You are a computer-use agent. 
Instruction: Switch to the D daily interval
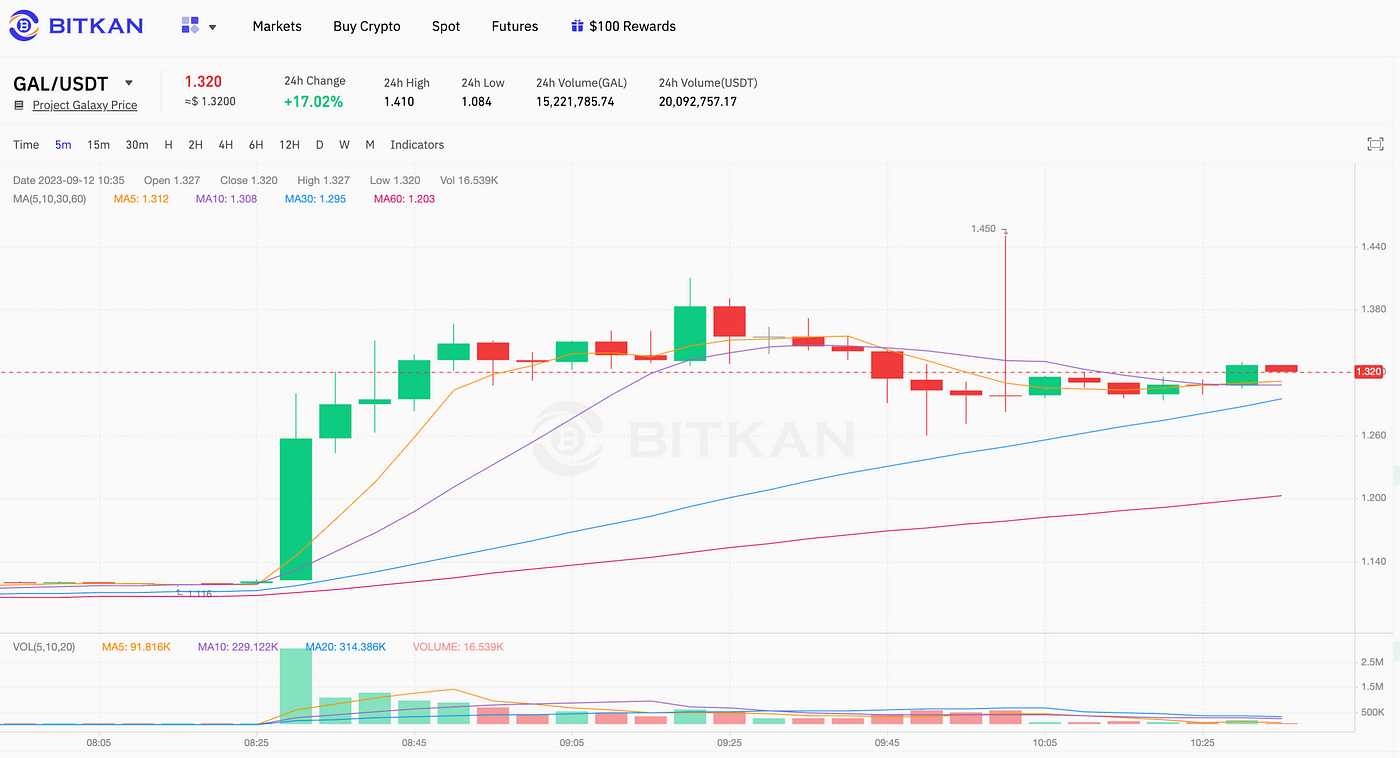[319, 145]
